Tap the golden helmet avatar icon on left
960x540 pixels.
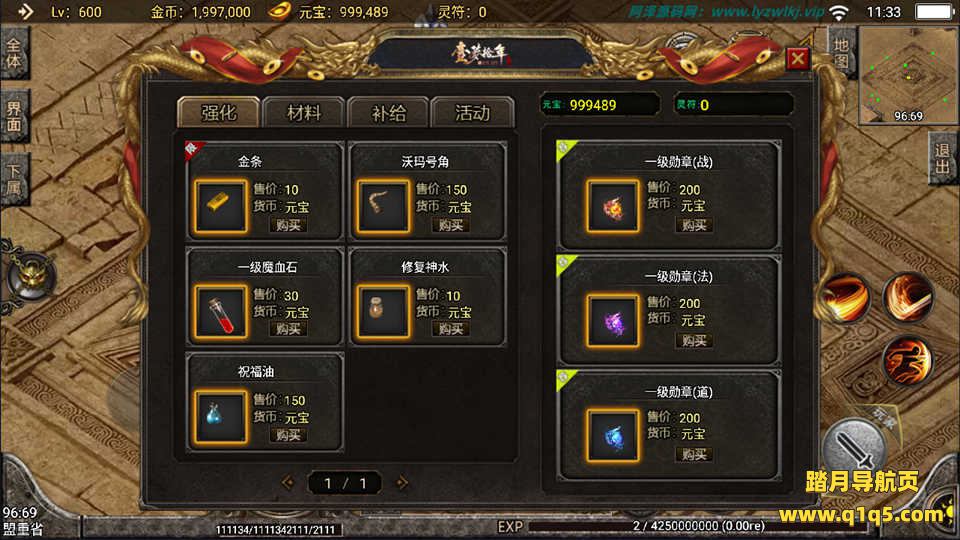31,277
